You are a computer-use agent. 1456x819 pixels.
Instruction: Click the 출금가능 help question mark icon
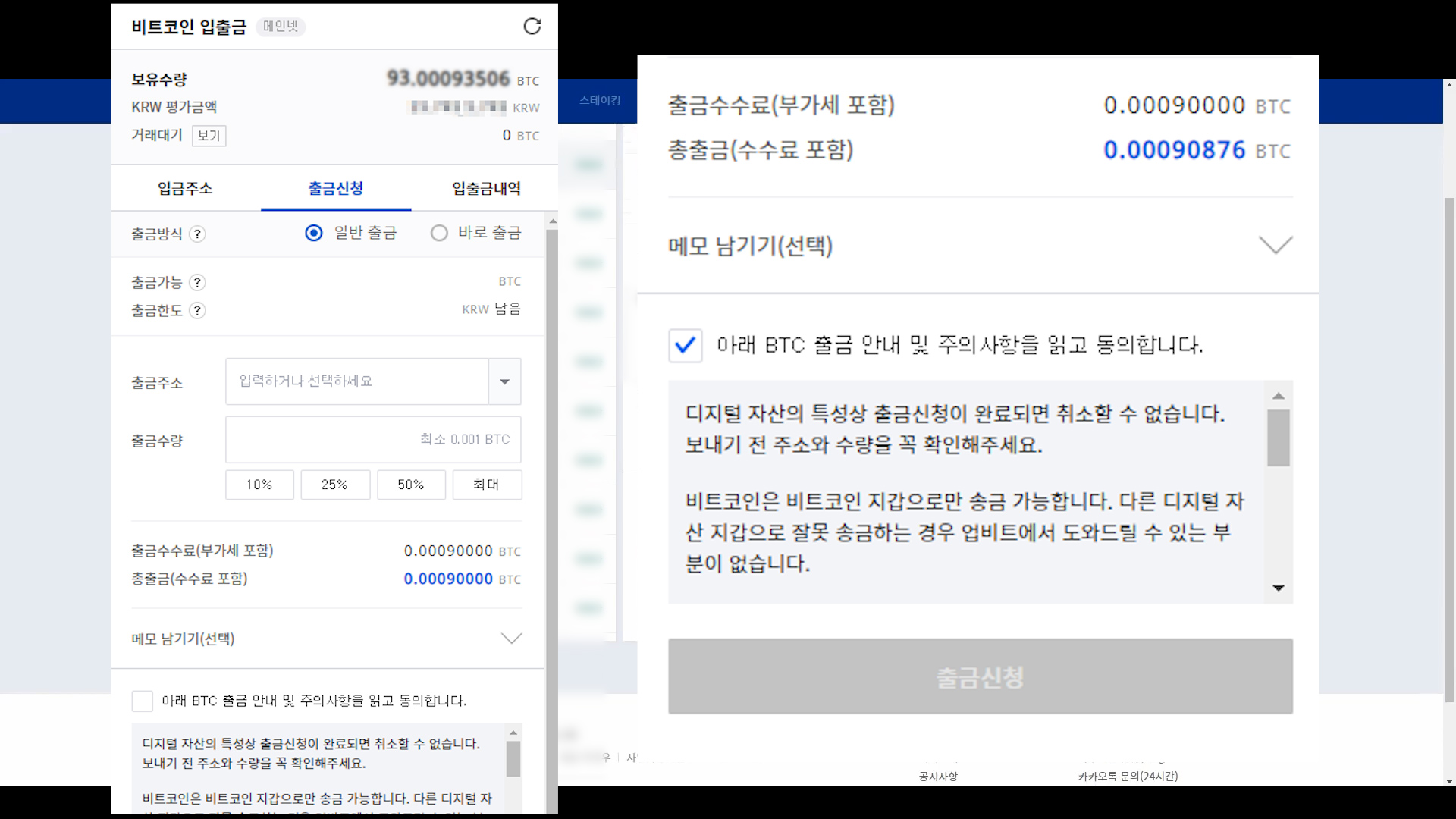(197, 283)
